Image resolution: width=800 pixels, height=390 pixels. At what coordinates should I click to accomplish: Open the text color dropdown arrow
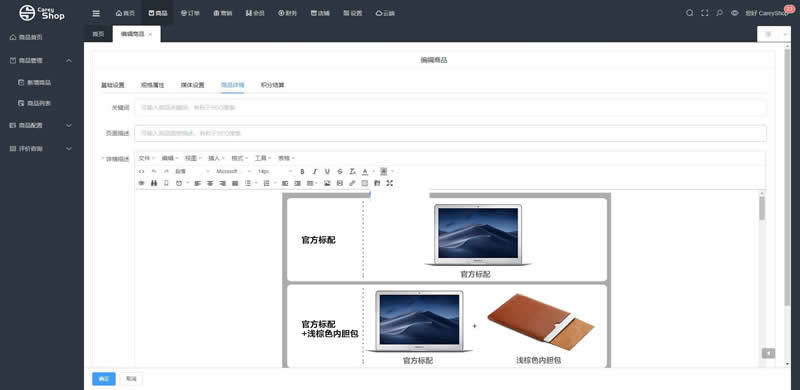click(373, 172)
